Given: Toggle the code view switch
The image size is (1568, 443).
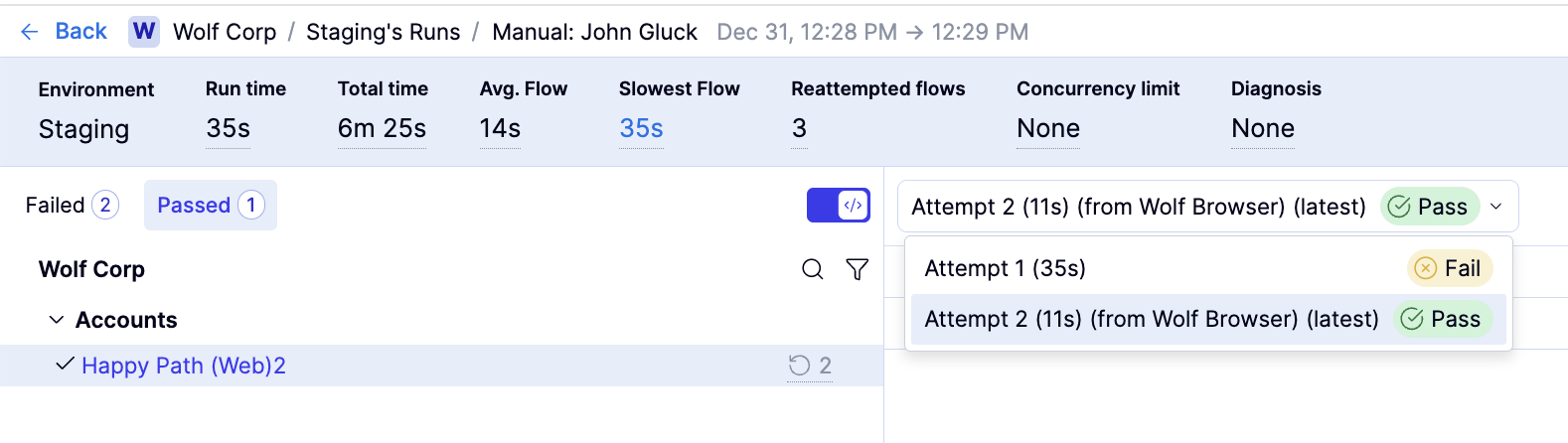Looking at the screenshot, I should (x=839, y=206).
